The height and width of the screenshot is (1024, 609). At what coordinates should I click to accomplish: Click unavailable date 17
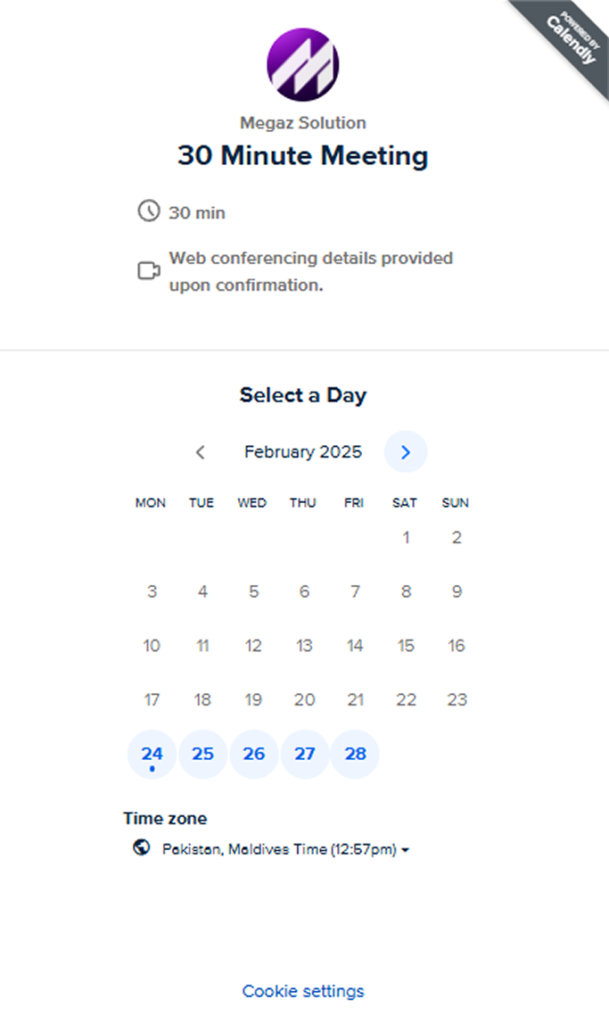pos(152,700)
